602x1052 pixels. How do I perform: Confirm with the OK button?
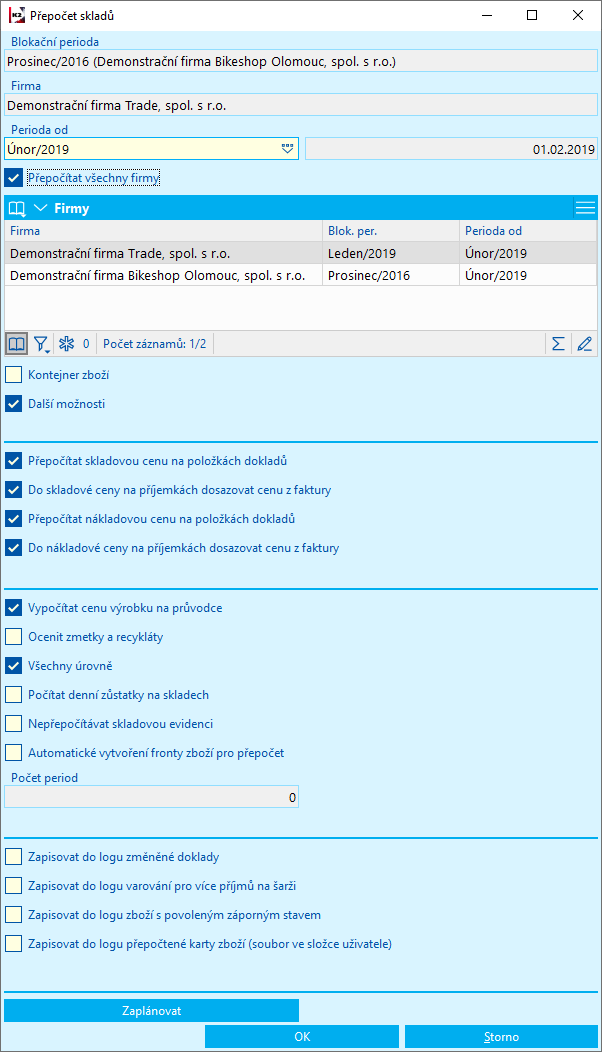coord(302,1037)
